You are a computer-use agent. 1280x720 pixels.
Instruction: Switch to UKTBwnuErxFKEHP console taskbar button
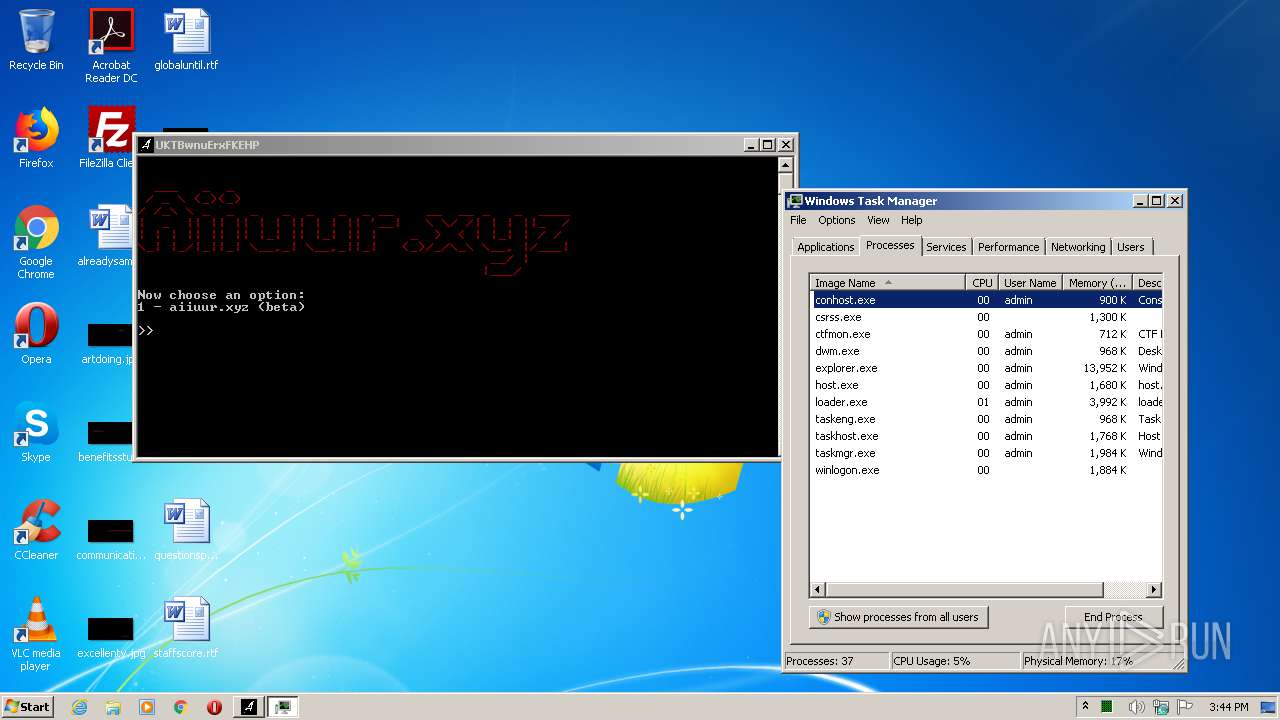249,707
